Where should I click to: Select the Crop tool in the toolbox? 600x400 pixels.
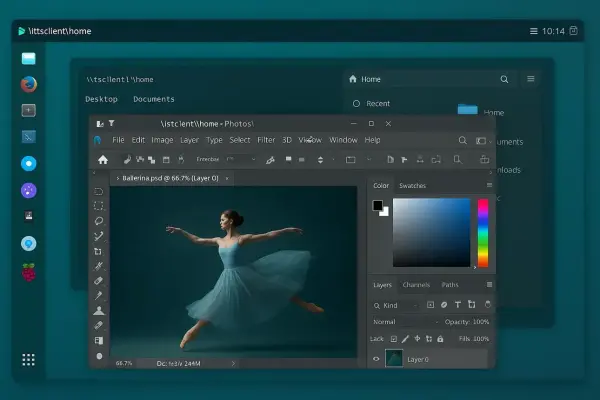coord(98,251)
